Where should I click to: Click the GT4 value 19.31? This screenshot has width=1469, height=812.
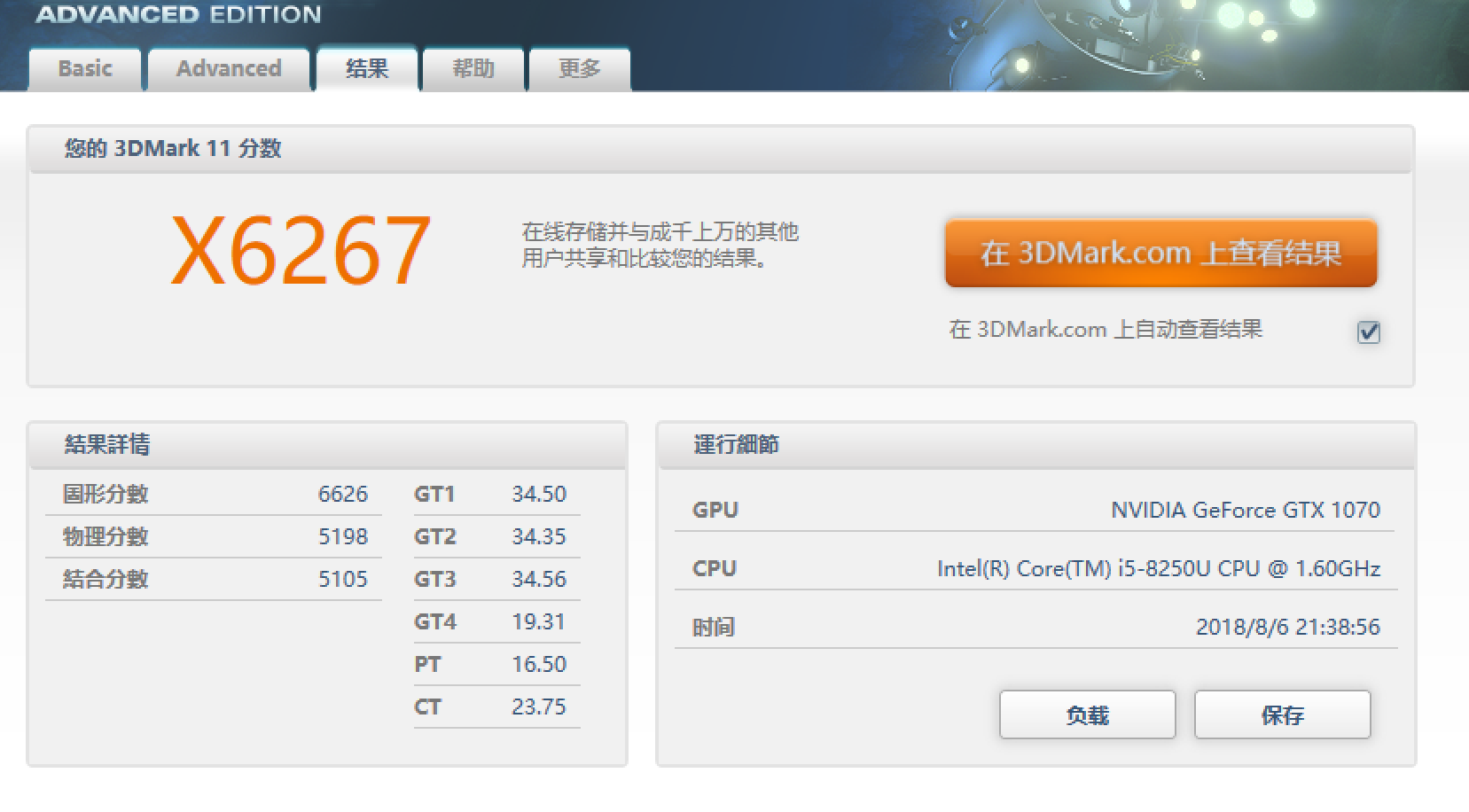pyautogui.click(x=539, y=621)
